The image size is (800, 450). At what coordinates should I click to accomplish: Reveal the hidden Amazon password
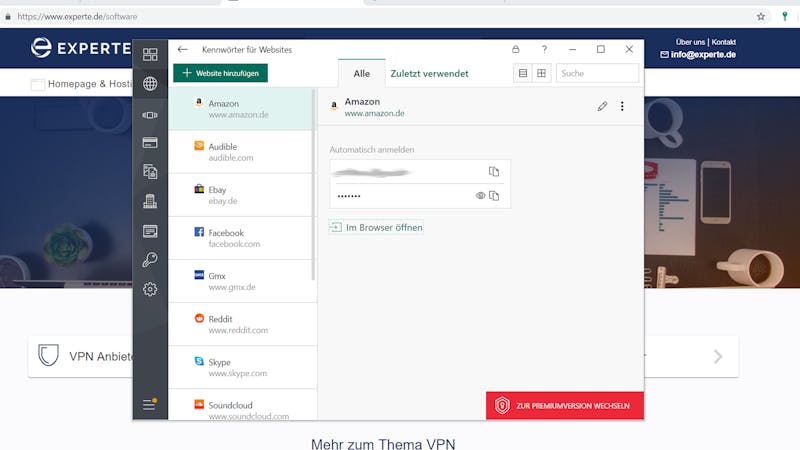point(480,195)
